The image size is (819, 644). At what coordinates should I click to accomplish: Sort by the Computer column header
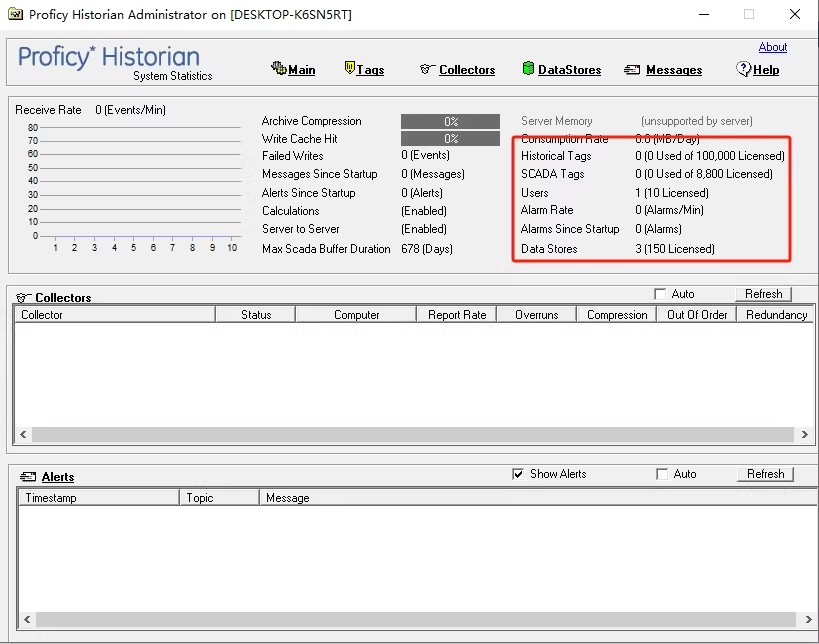(356, 314)
